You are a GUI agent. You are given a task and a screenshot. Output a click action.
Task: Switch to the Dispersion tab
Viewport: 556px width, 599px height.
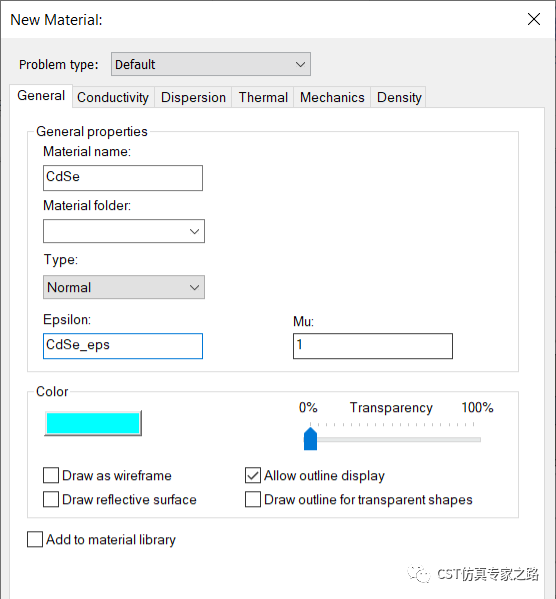click(193, 97)
